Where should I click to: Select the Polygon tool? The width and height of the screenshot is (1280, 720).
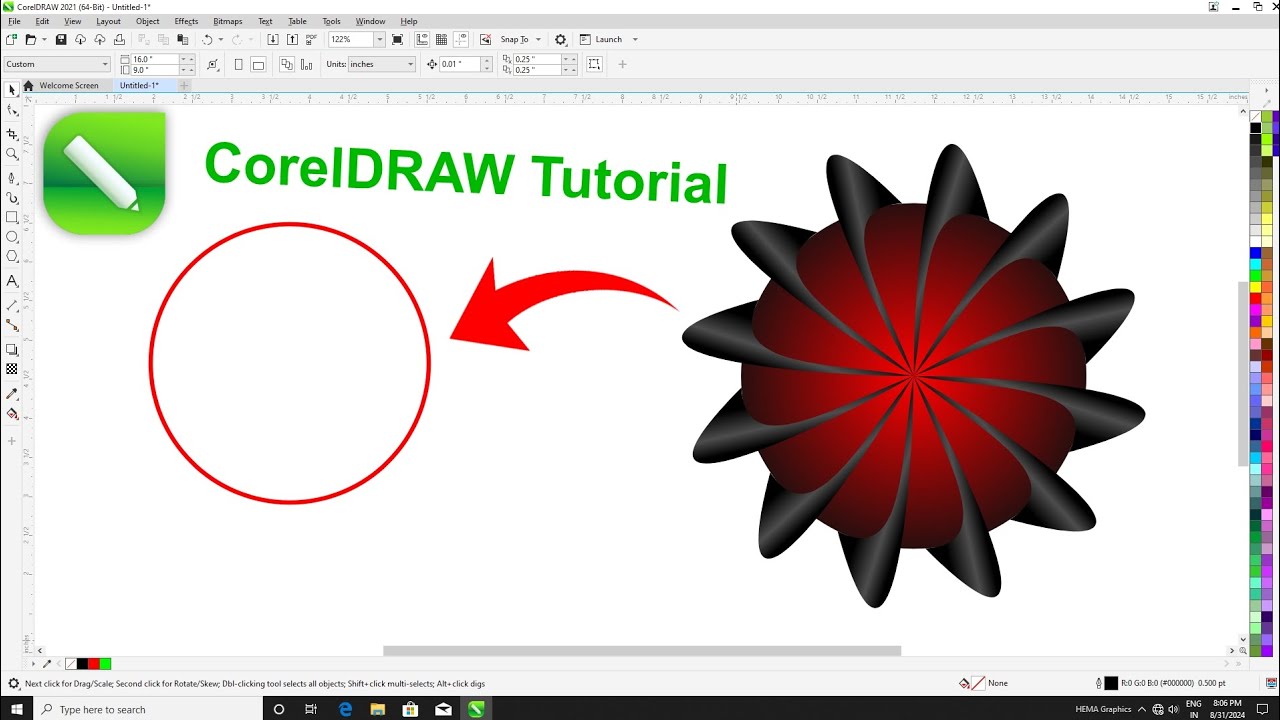(x=12, y=257)
